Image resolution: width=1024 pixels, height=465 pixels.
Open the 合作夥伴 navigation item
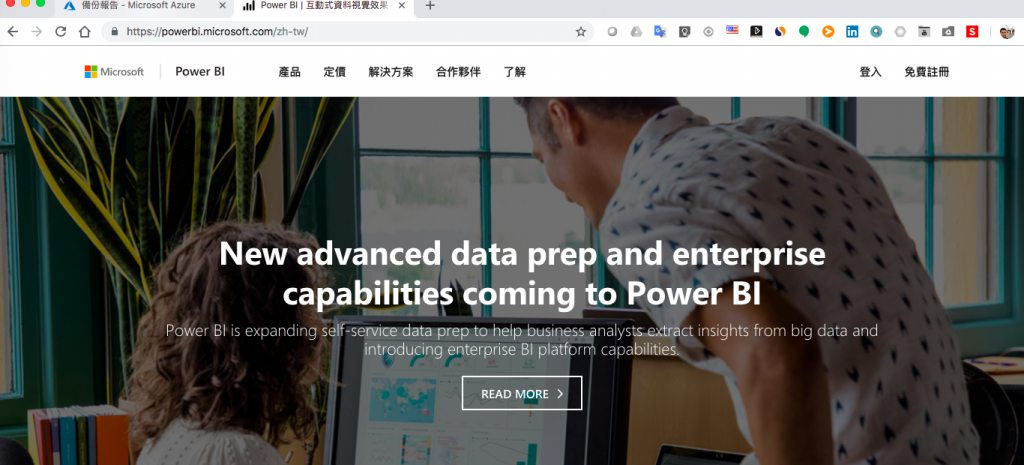pyautogui.click(x=458, y=72)
